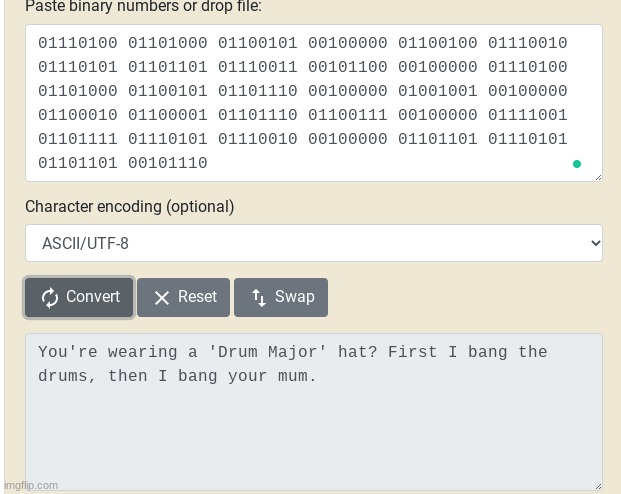
Task: Place the cursor on final binary value 00101110
Action: pos(168,163)
